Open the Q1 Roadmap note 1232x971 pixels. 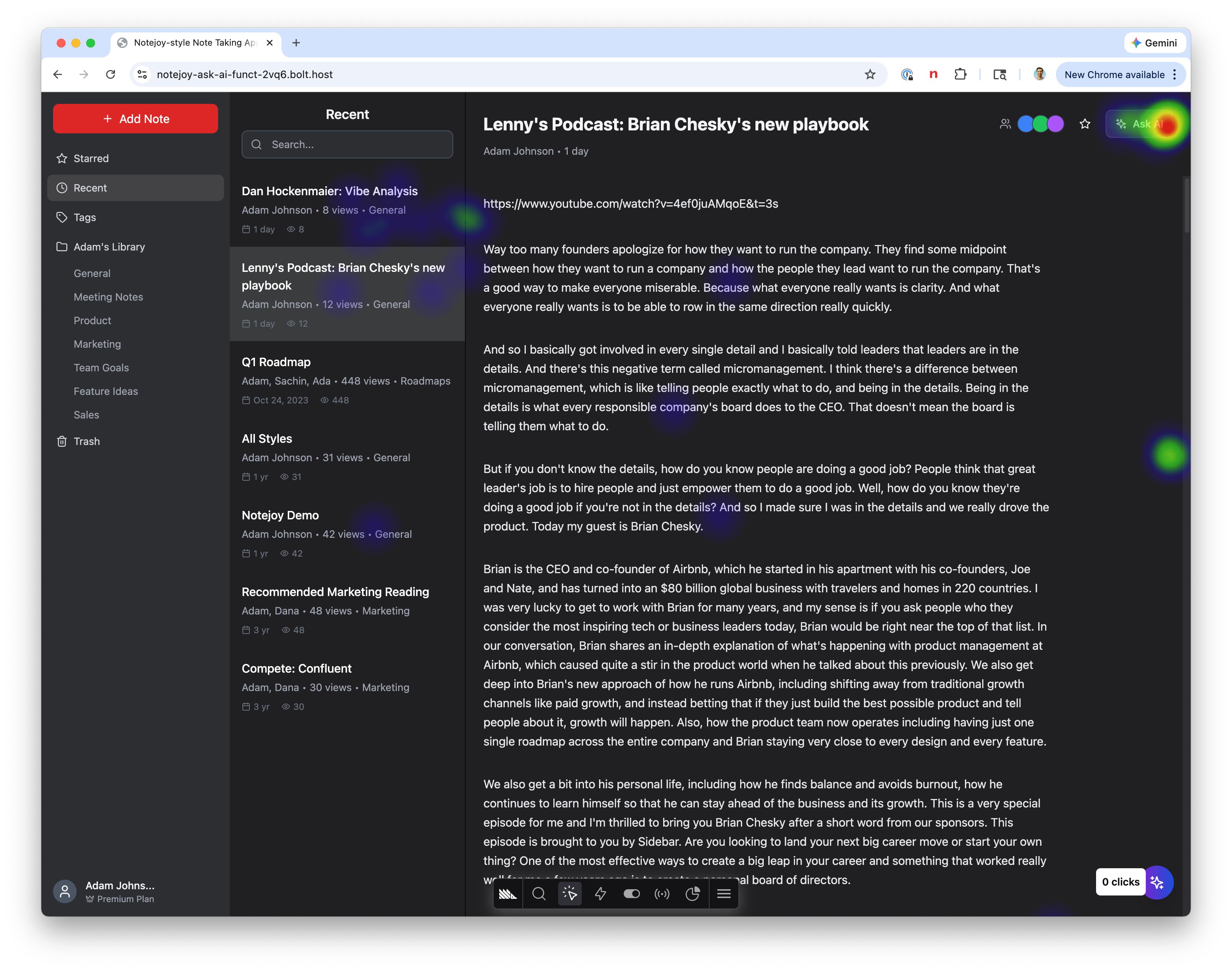click(x=276, y=362)
